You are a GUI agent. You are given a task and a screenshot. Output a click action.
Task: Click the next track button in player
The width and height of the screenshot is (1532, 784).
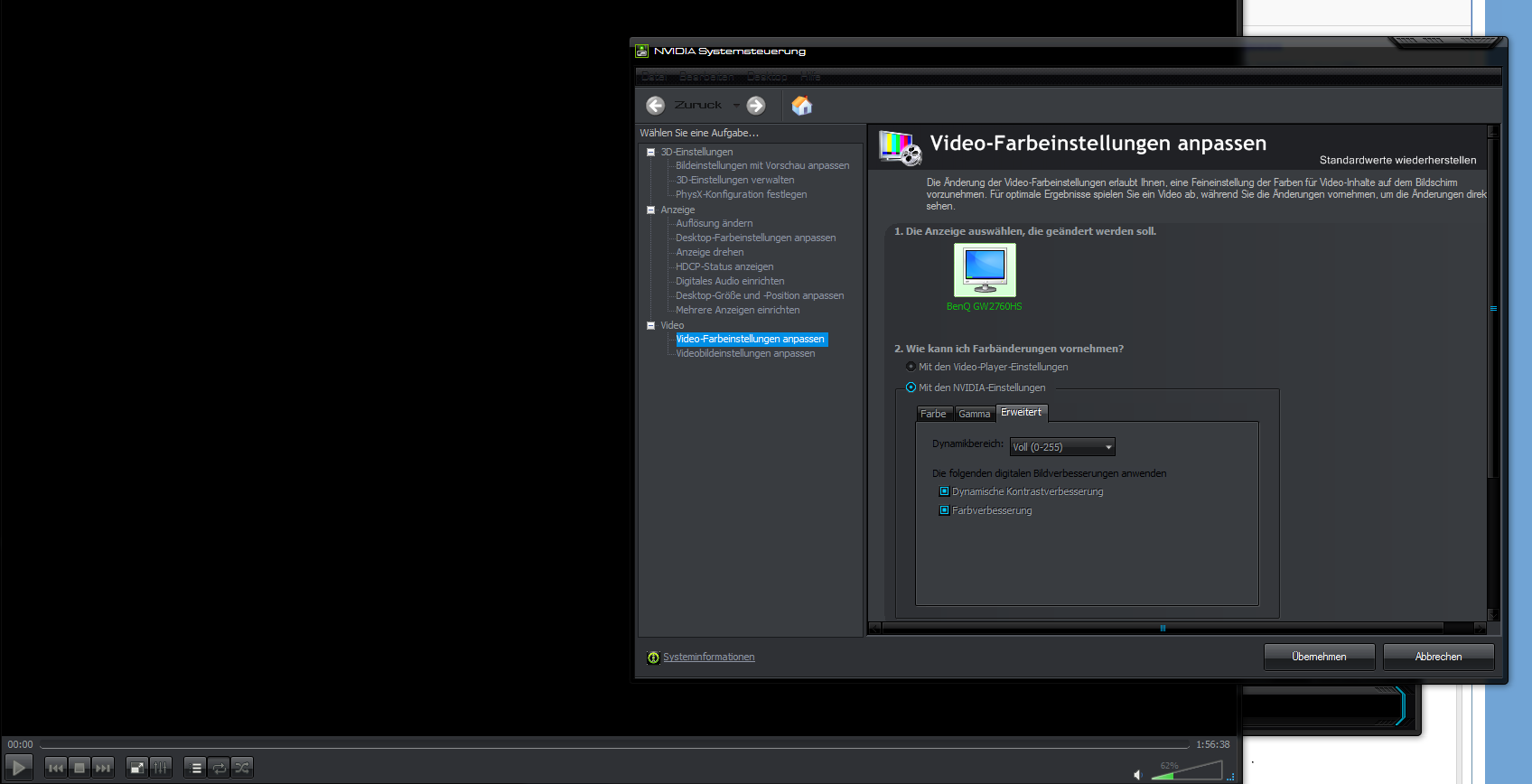point(103,768)
